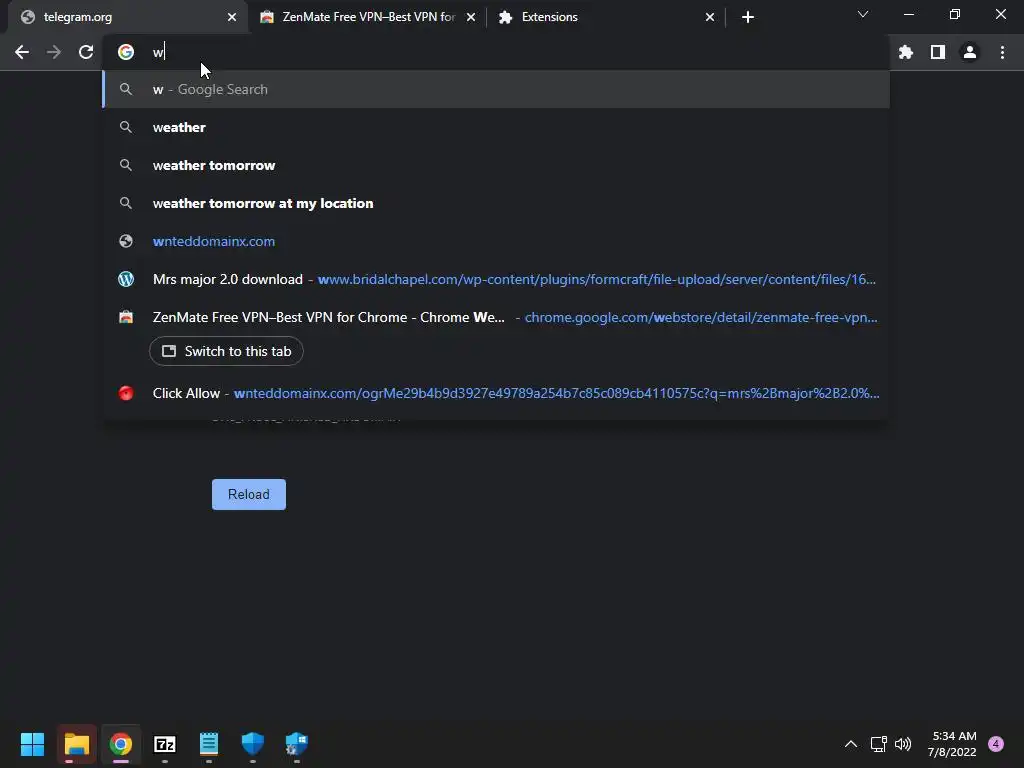The width and height of the screenshot is (1024, 768).
Task: Click the Chrome icon in the taskbar
Action: tap(121, 744)
